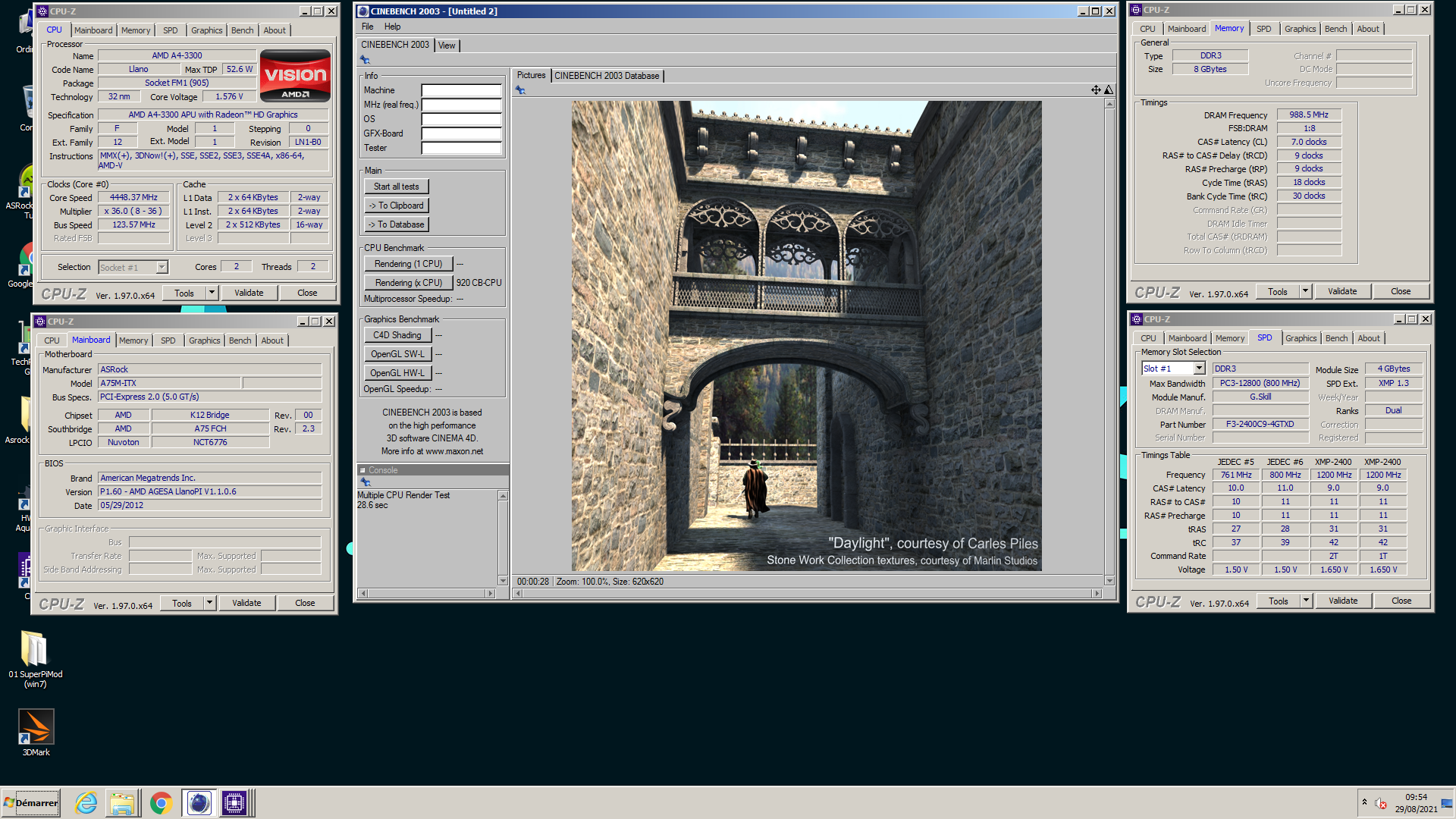Screen dimensions: 1456x819
Task: Open the File menu in CINEBENCH
Action: 367,27
